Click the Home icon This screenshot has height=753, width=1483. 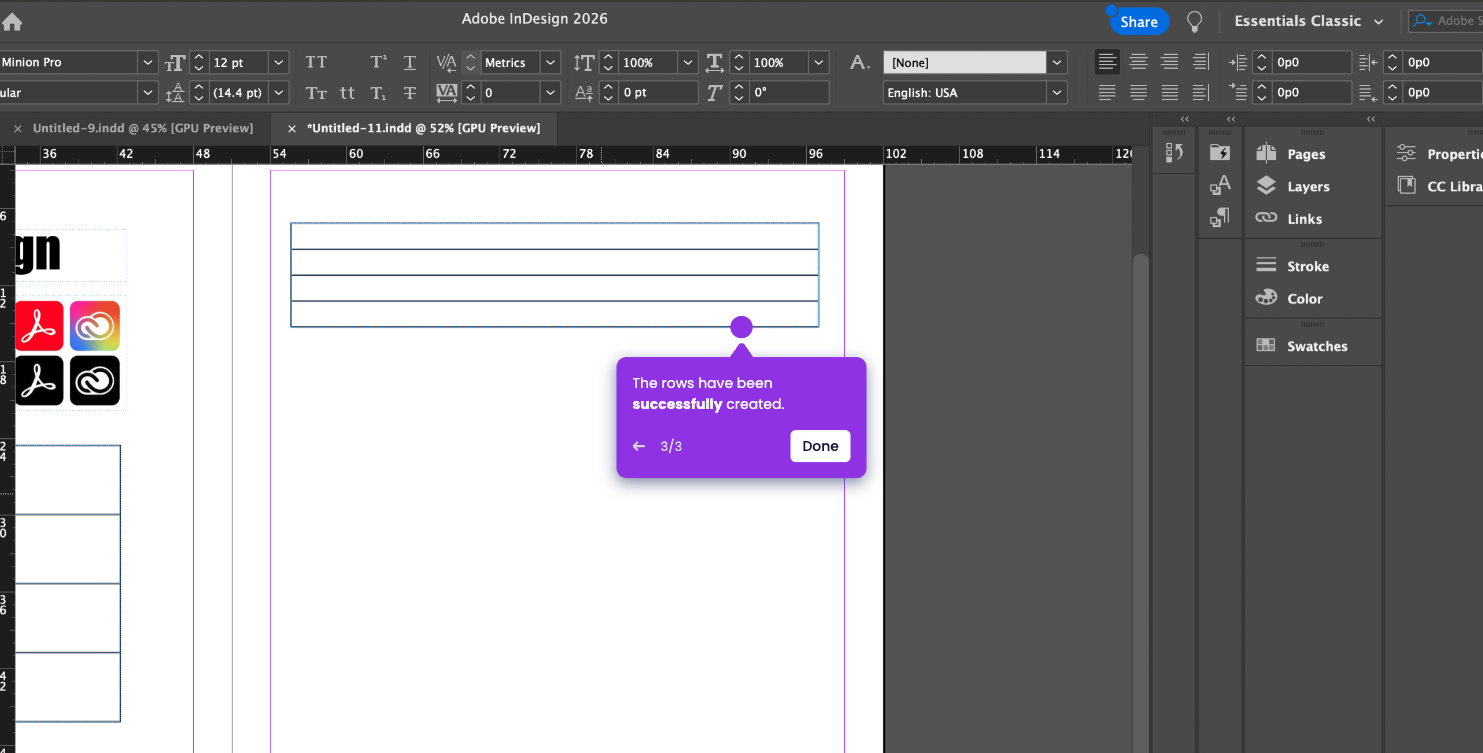(12, 22)
